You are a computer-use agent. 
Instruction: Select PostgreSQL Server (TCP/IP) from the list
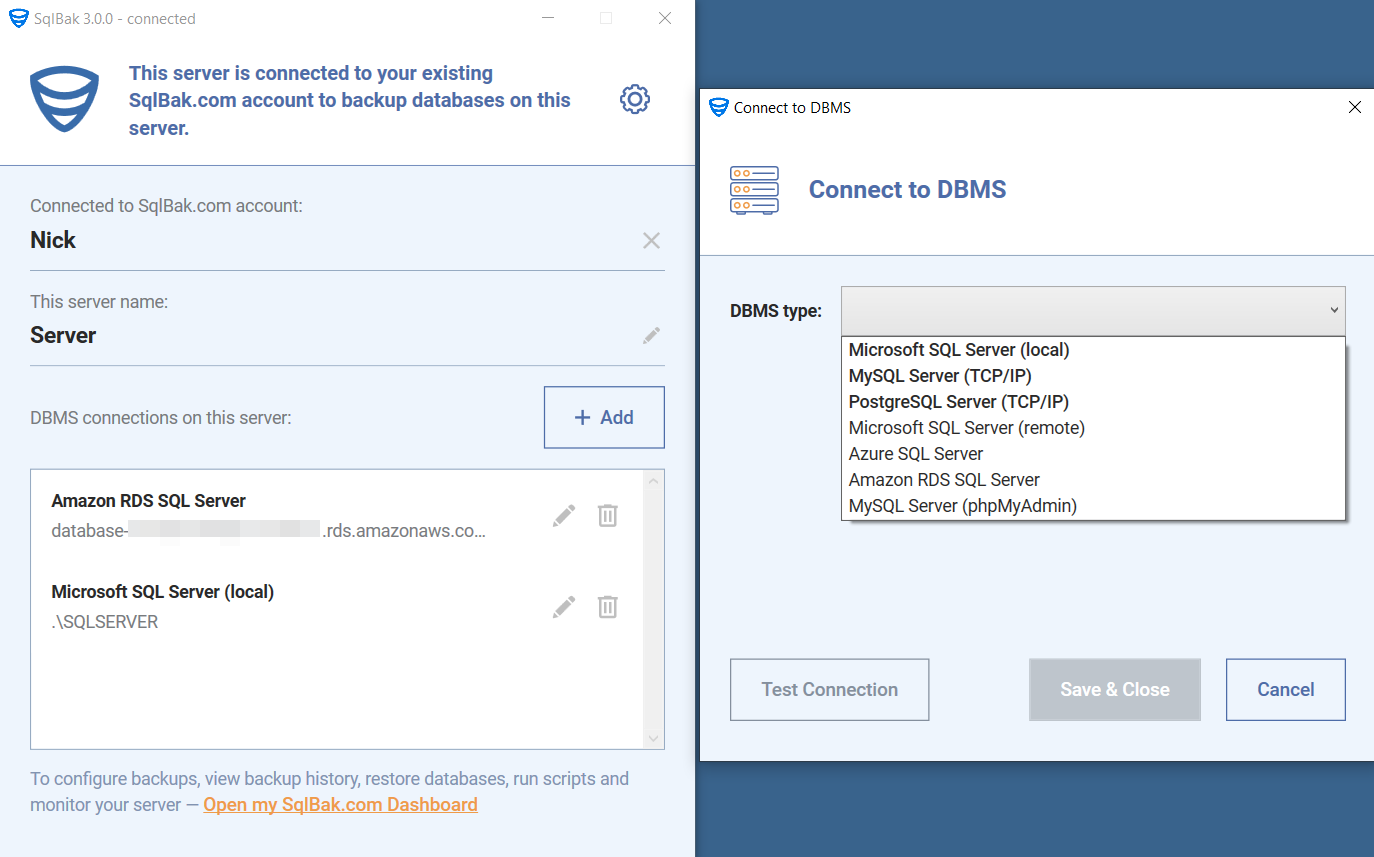point(958,401)
